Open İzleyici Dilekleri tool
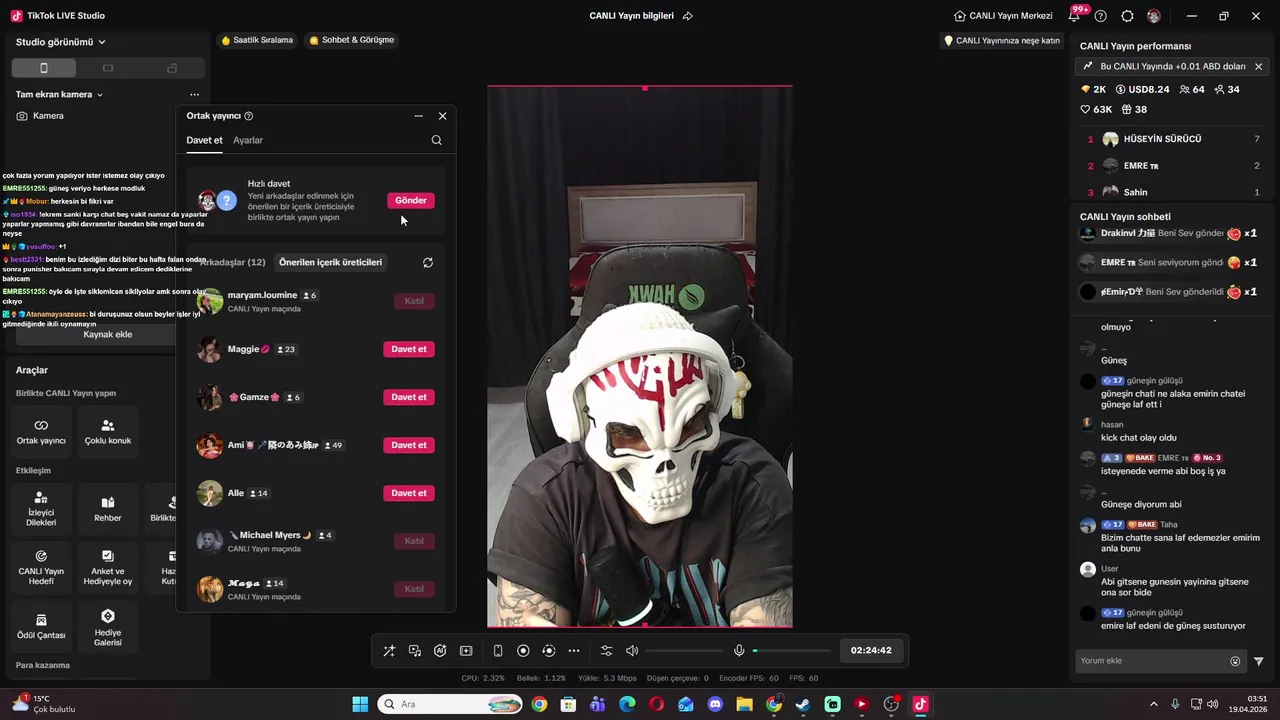Viewport: 1280px width, 720px height. (x=41, y=509)
